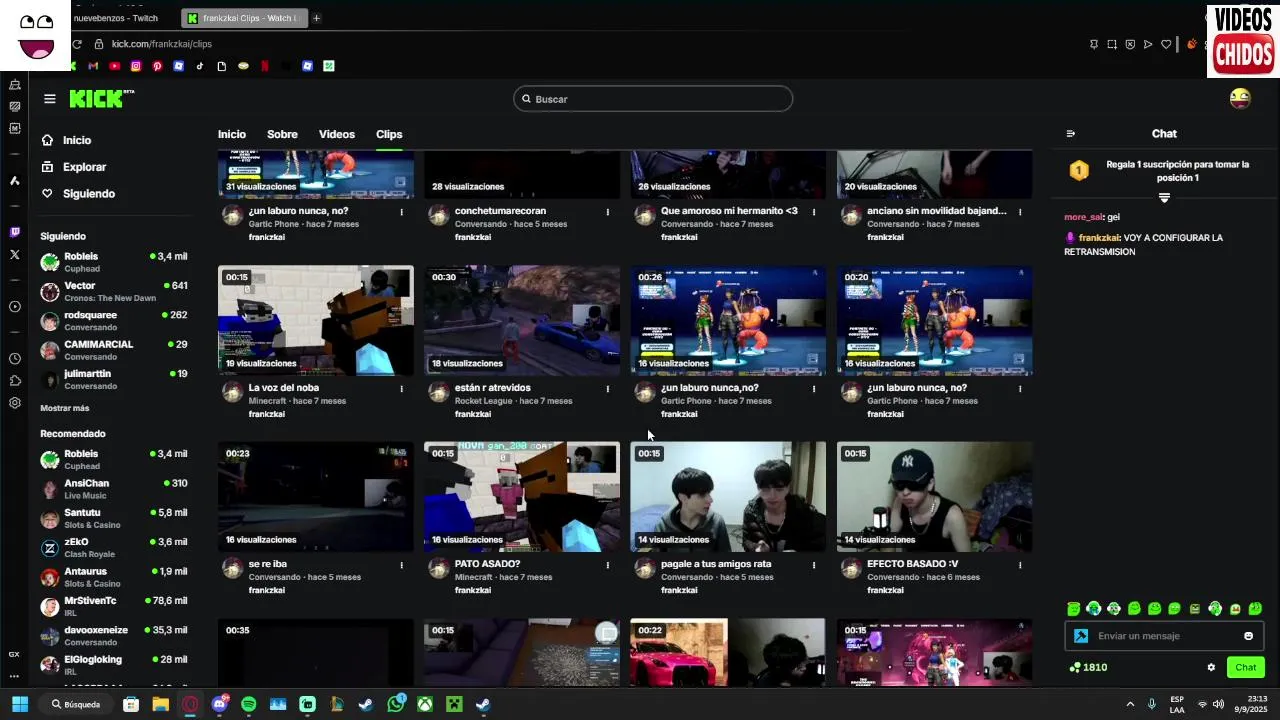The image size is (1280, 720).
Task: Open X (Twitter) from the browser sidebar
Action: [14, 255]
